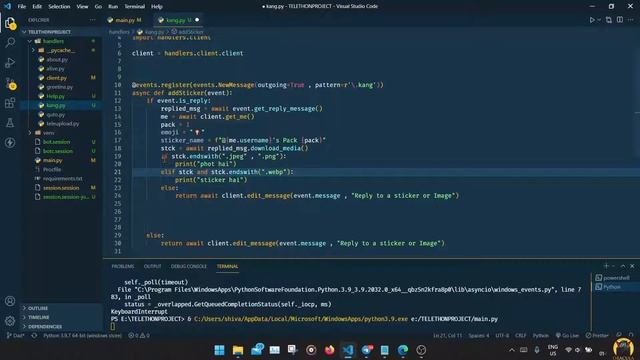Change file encoding via UTF-8
Screen dimensions: 640x360
point(502,336)
